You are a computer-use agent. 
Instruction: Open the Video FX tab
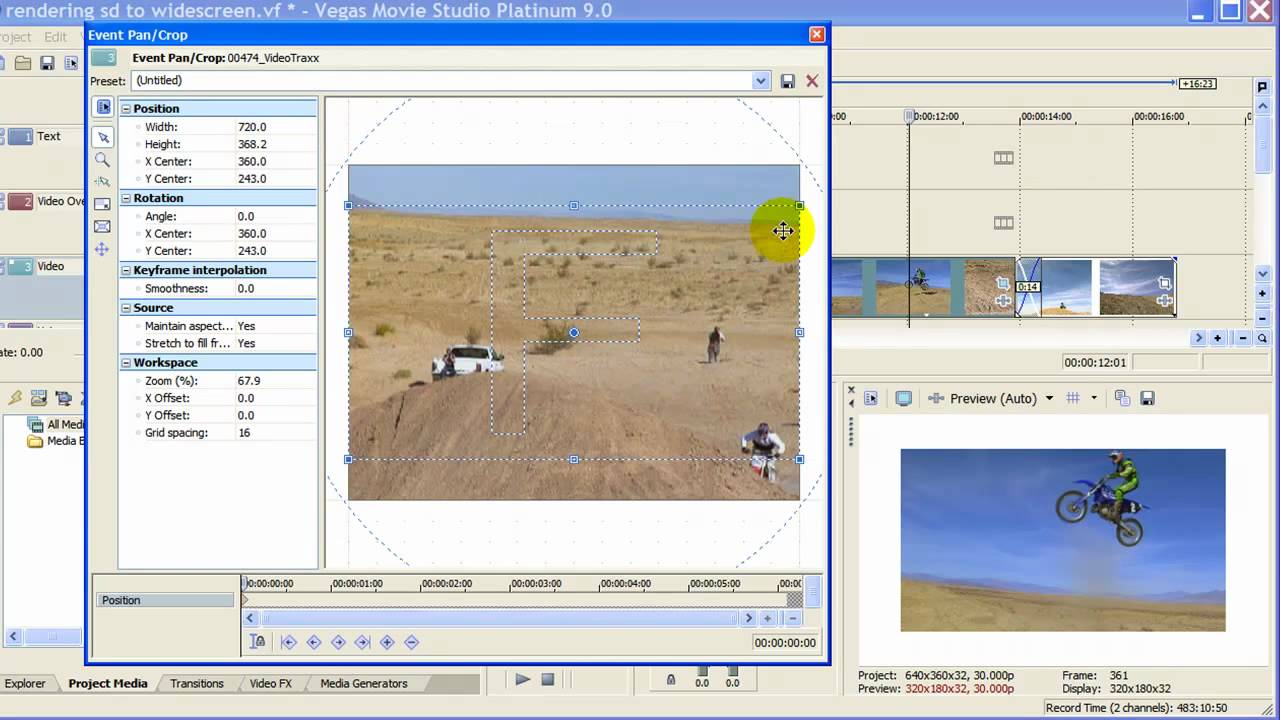coord(271,684)
